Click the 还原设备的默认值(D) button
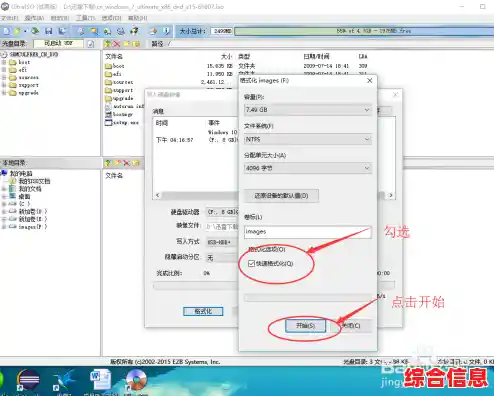The width and height of the screenshot is (494, 396). click(281, 196)
